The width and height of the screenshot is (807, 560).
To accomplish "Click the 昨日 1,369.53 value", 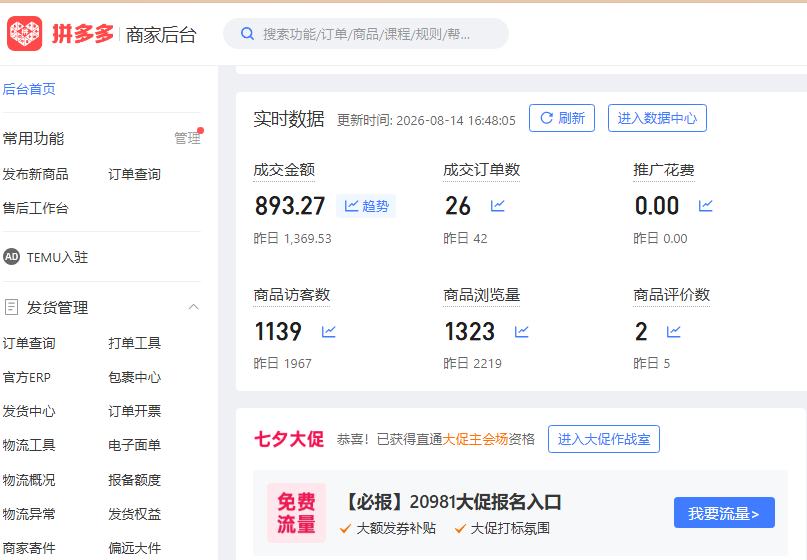I will [x=292, y=238].
